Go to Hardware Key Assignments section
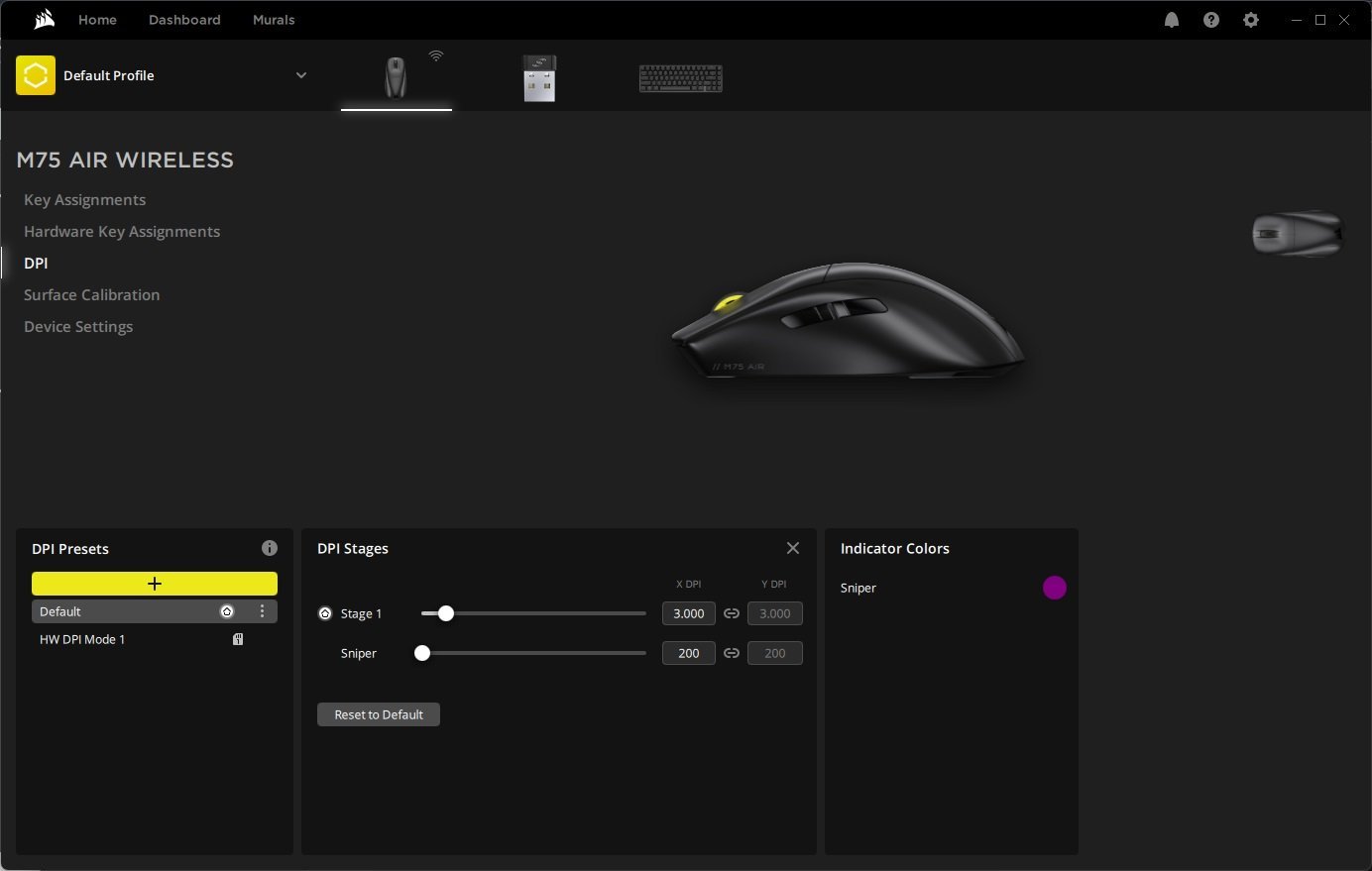This screenshot has height=871, width=1372. tap(122, 232)
